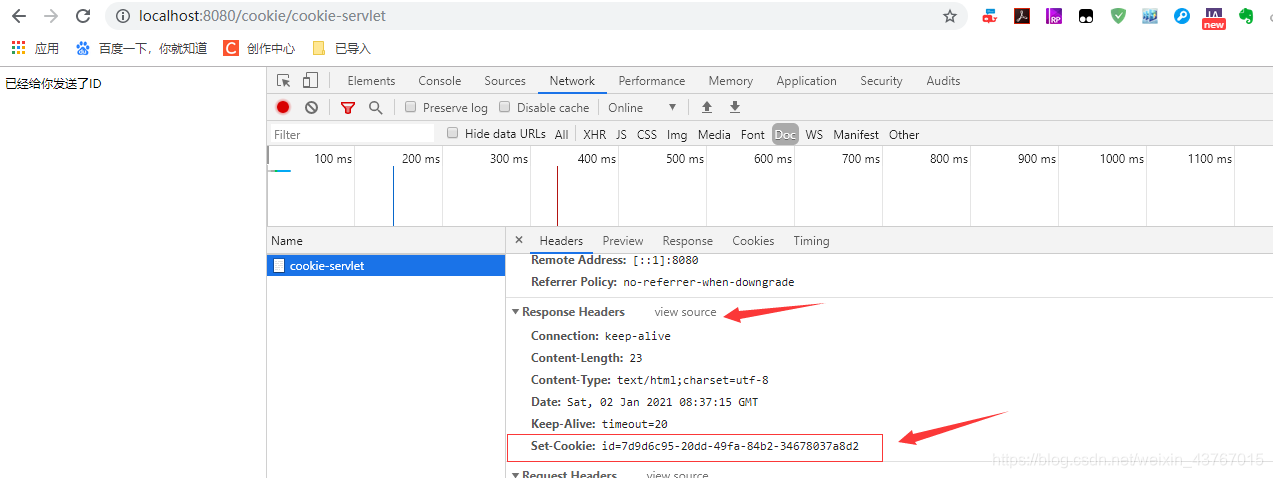Activate the inspect element picker
The height and width of the screenshot is (478, 1273).
click(284, 81)
